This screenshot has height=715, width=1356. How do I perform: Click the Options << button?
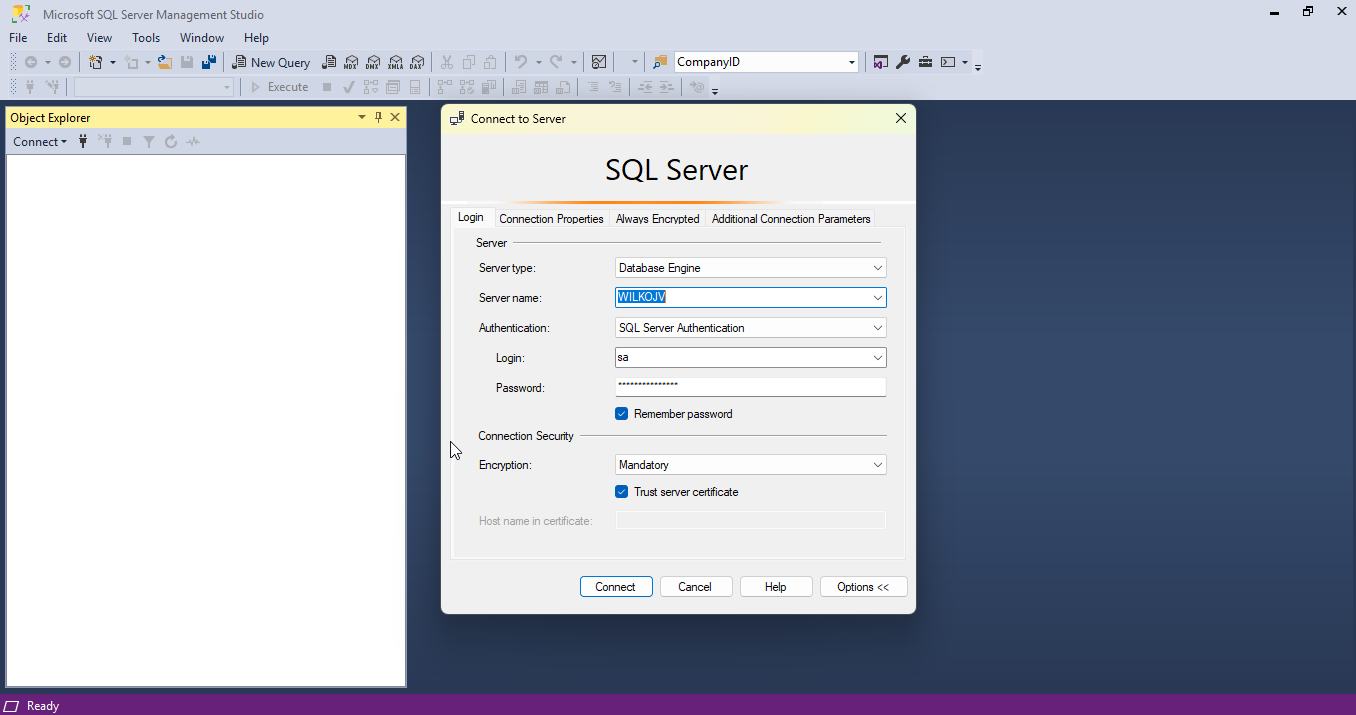click(x=863, y=587)
